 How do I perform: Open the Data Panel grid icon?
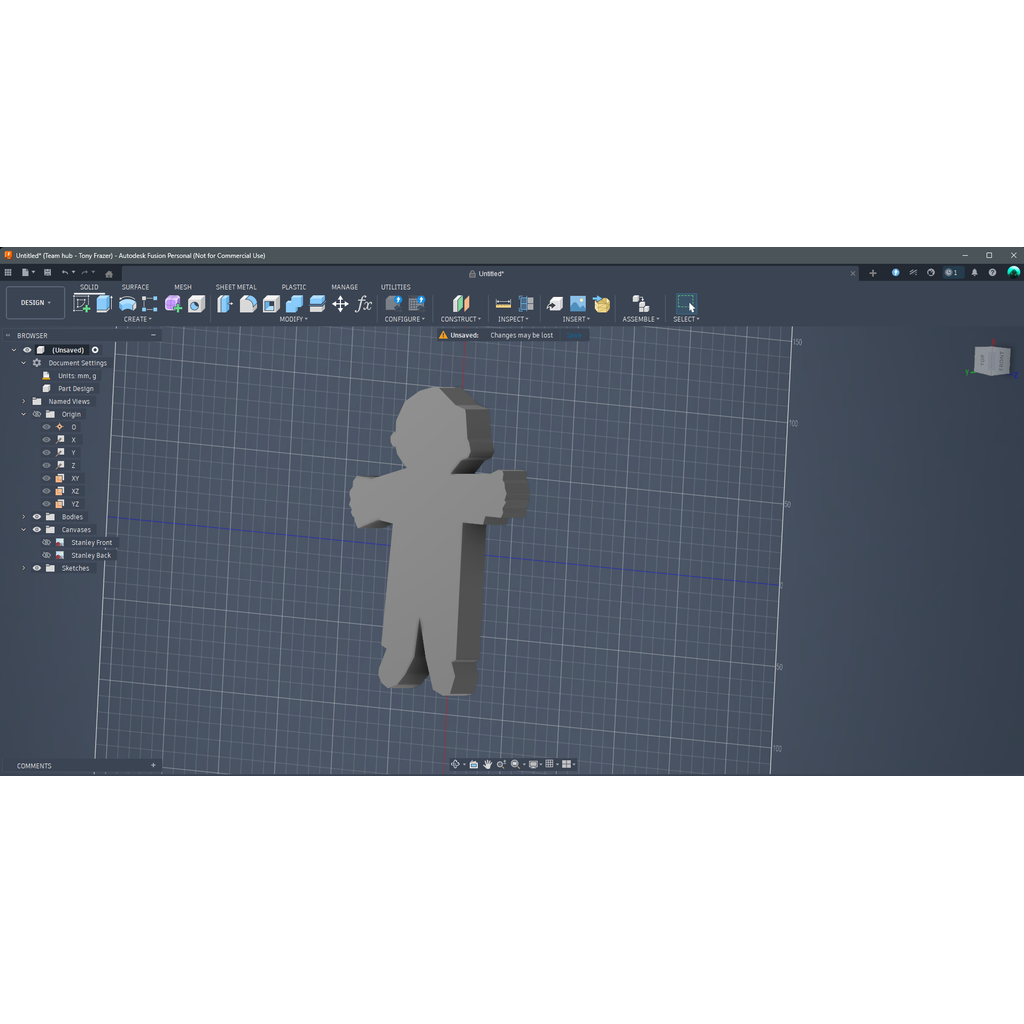coord(8,272)
